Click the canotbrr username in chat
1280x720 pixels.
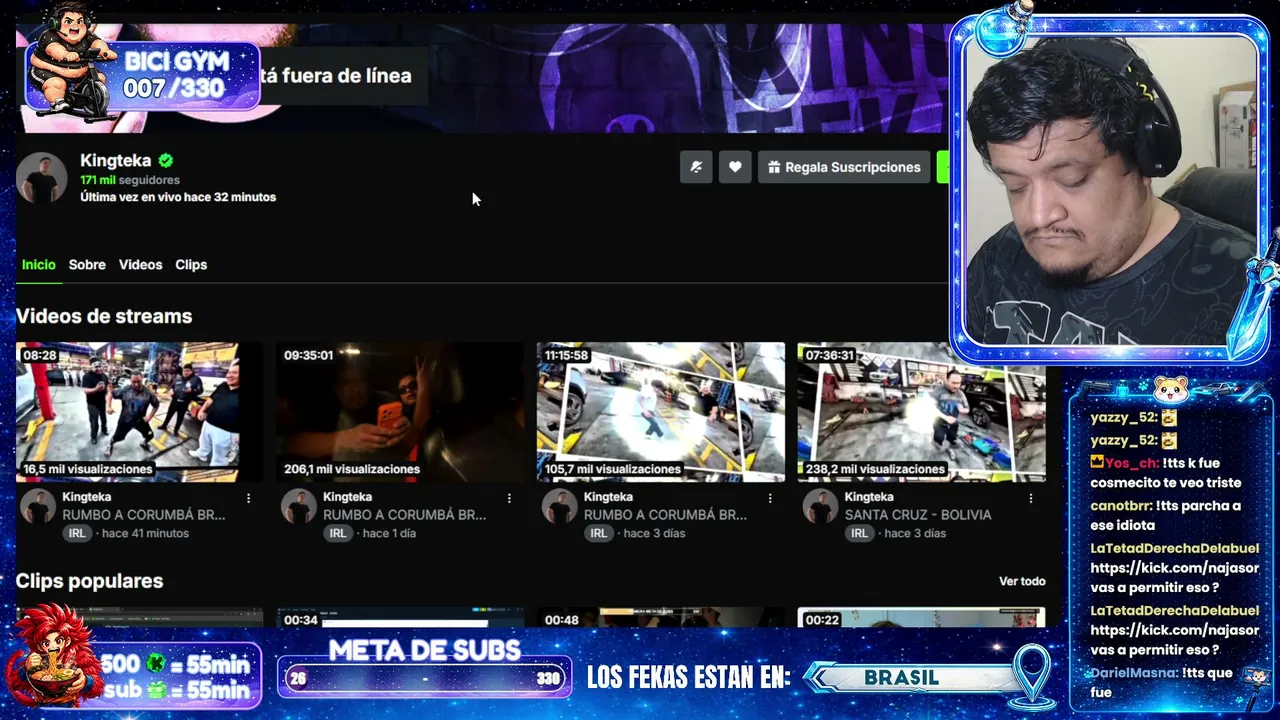(1121, 506)
